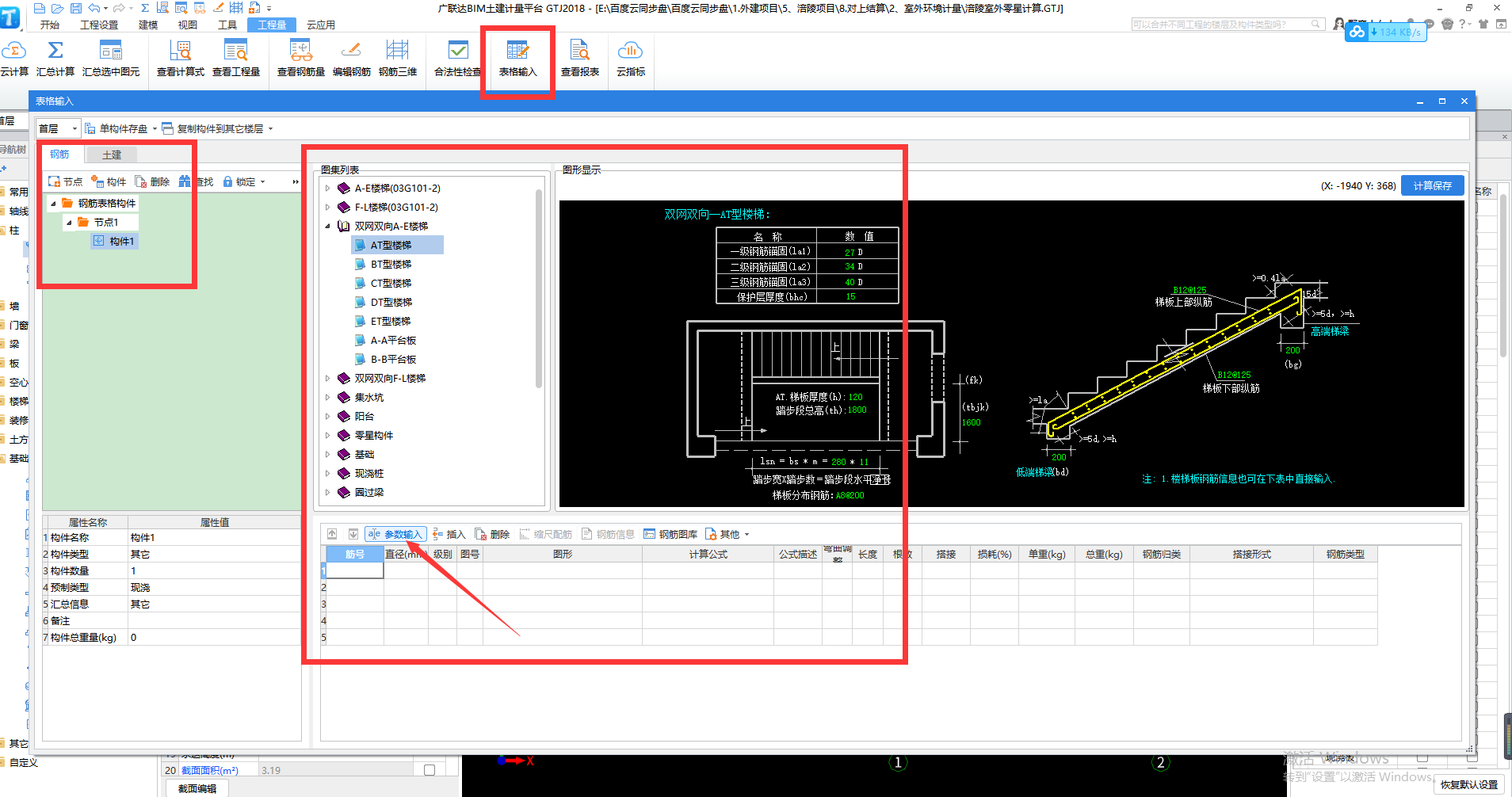Open 云应用 ribbon tab

[321, 25]
